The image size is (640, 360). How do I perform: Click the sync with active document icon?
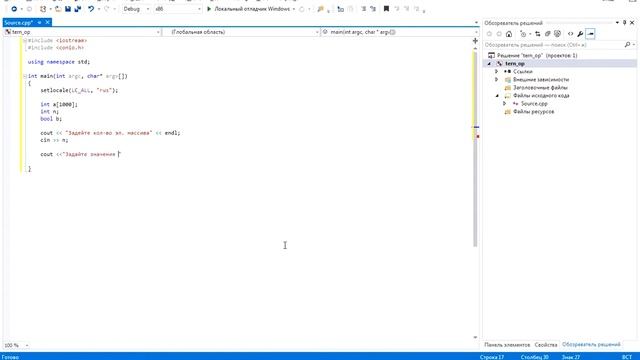click(x=538, y=34)
